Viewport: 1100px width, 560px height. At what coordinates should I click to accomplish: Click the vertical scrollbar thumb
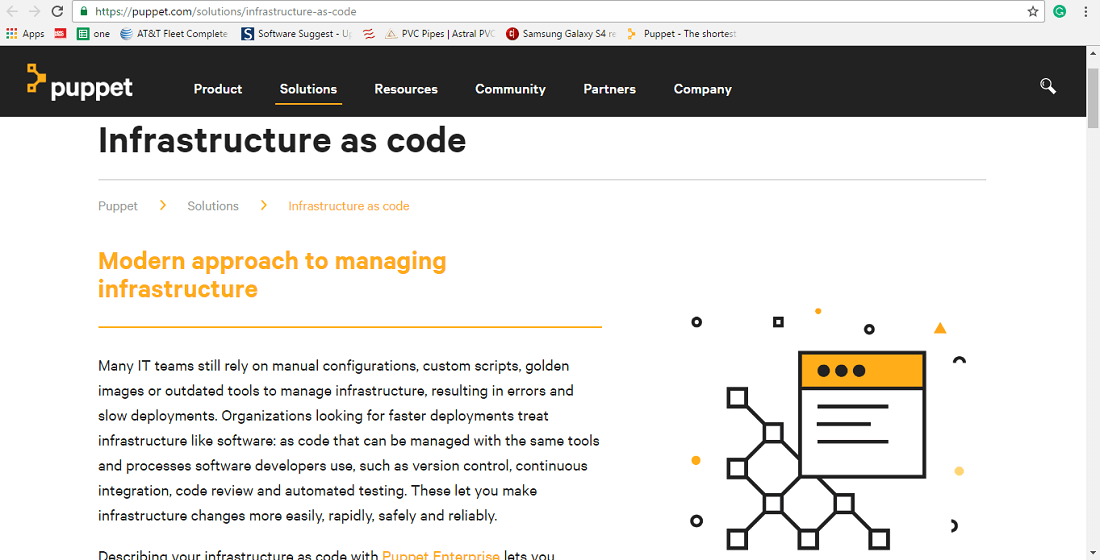coord(1093,98)
